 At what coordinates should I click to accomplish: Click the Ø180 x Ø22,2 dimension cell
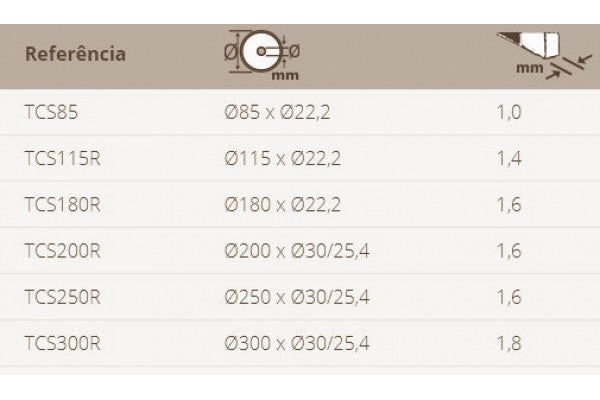(283, 205)
